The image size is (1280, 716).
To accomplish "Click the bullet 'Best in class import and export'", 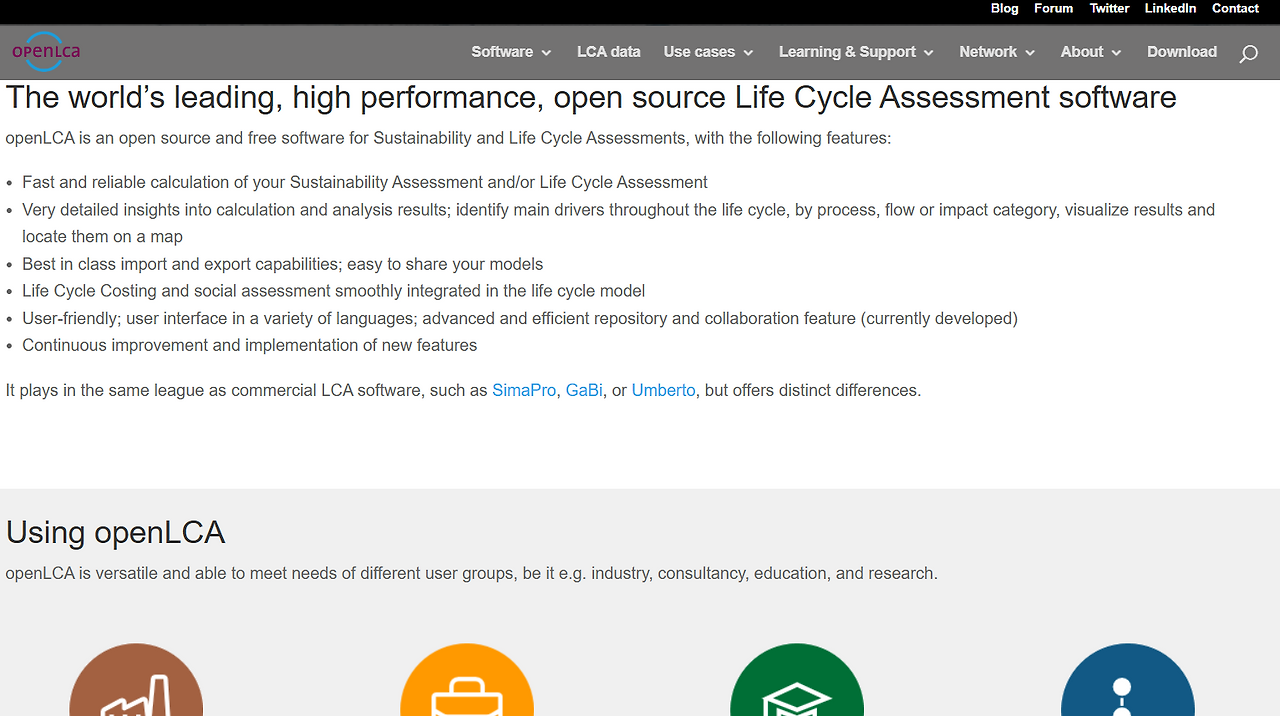I will [x=283, y=264].
